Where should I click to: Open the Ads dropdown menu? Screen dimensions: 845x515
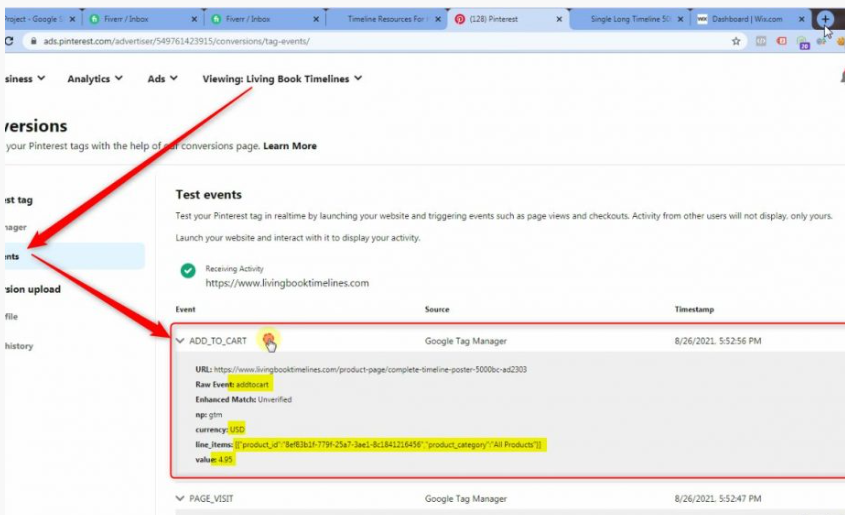[x=163, y=79]
